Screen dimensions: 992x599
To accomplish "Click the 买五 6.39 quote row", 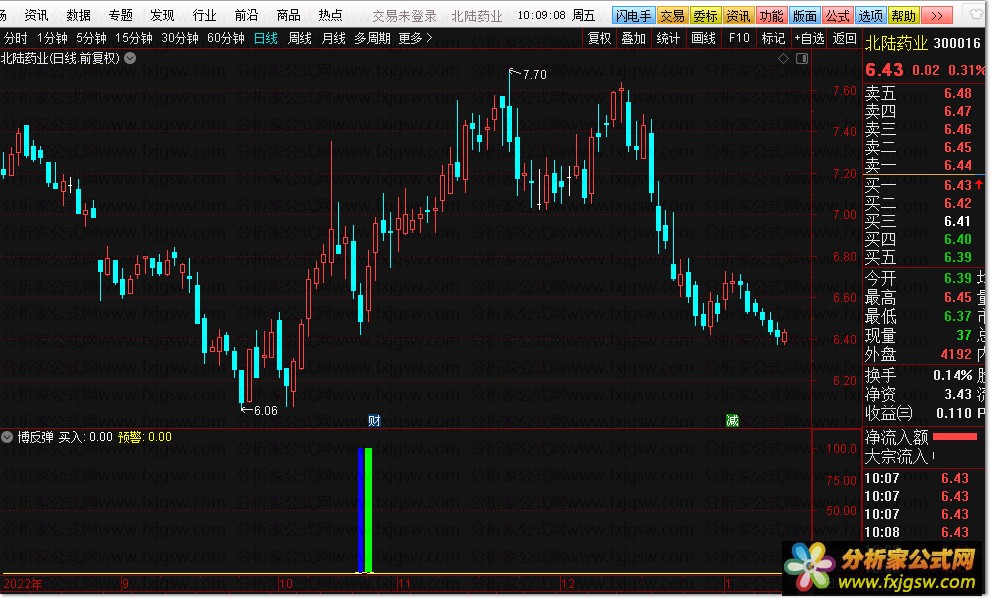I will pos(923,257).
